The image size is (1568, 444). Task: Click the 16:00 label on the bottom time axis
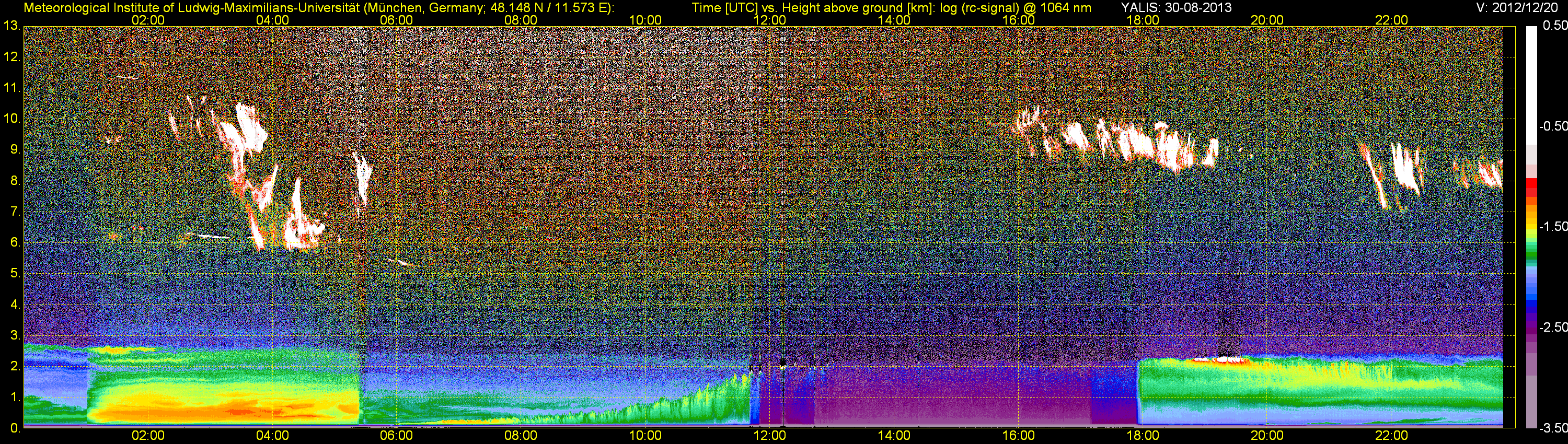click(1018, 436)
